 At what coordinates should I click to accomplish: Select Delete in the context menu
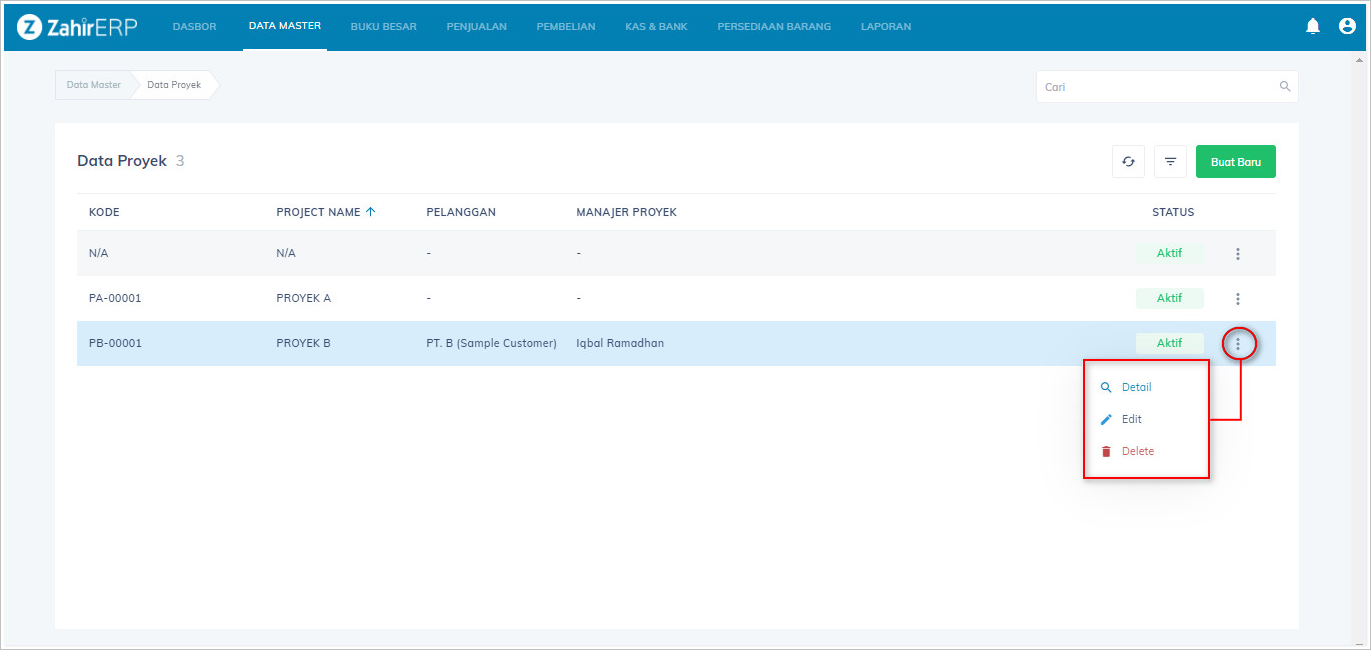[1137, 452]
